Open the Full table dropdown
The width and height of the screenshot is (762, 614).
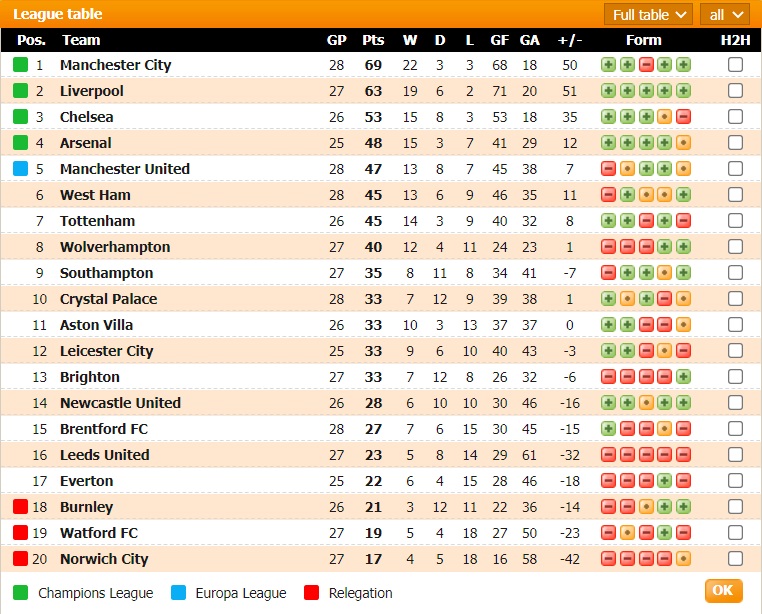click(648, 14)
